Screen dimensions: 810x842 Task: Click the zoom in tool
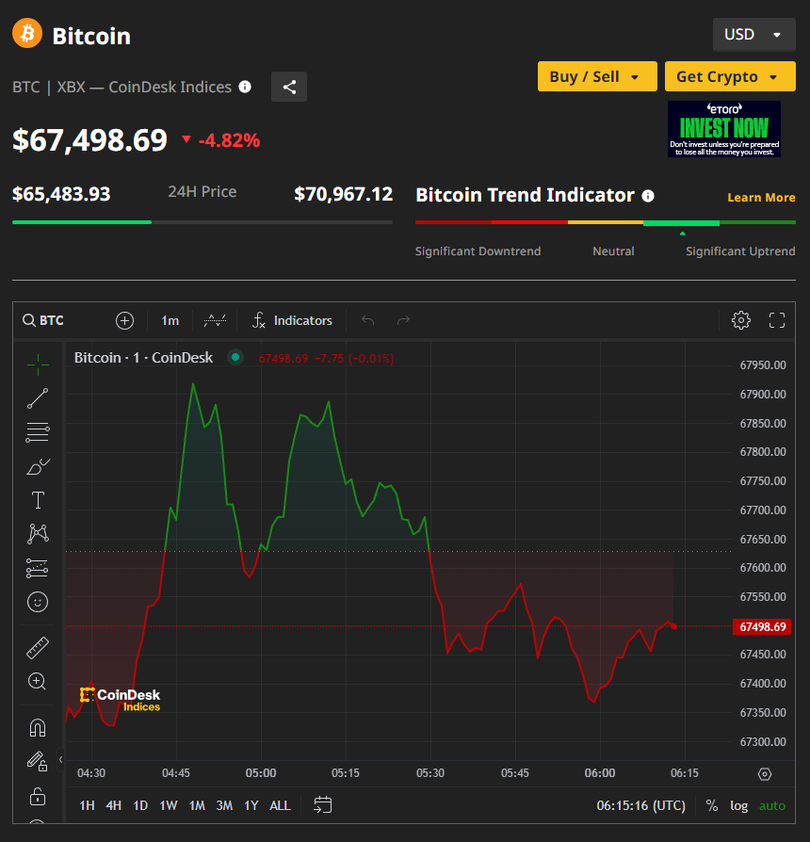[38, 682]
